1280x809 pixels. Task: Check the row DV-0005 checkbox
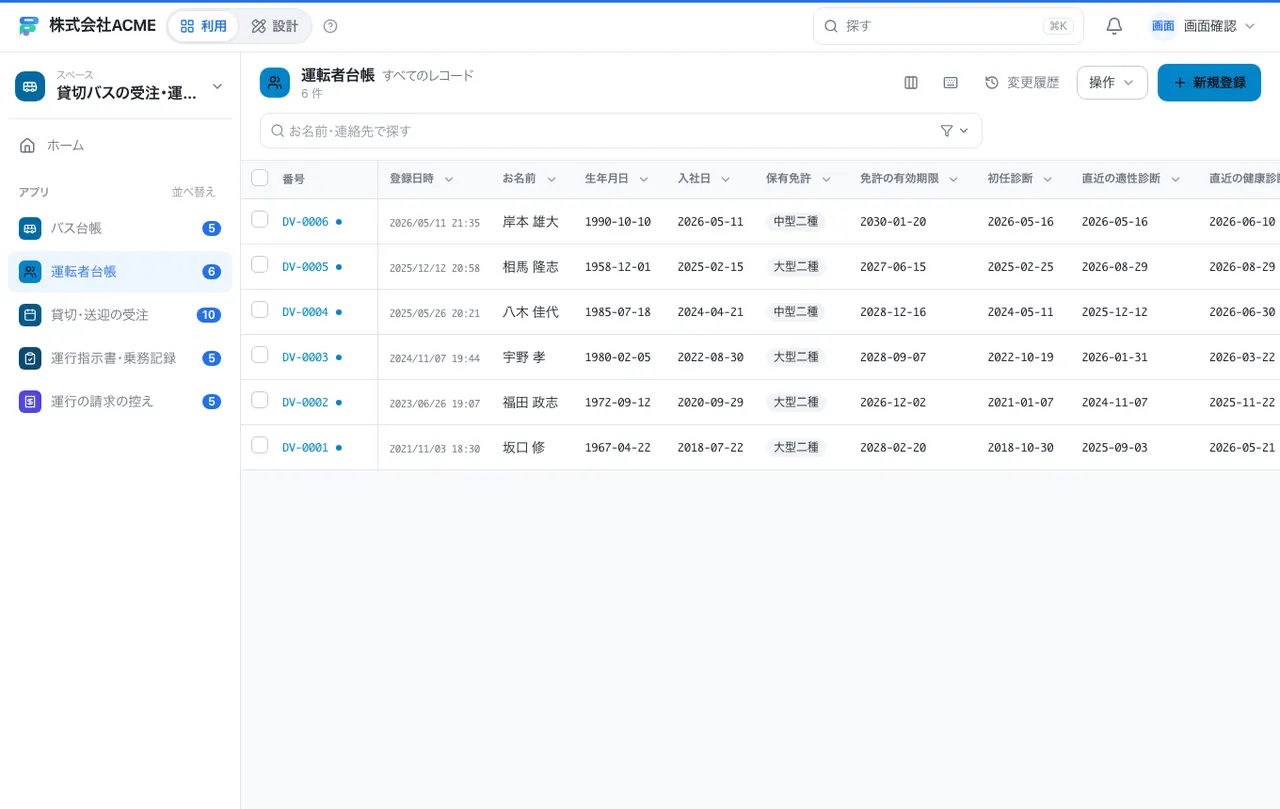tap(260, 264)
